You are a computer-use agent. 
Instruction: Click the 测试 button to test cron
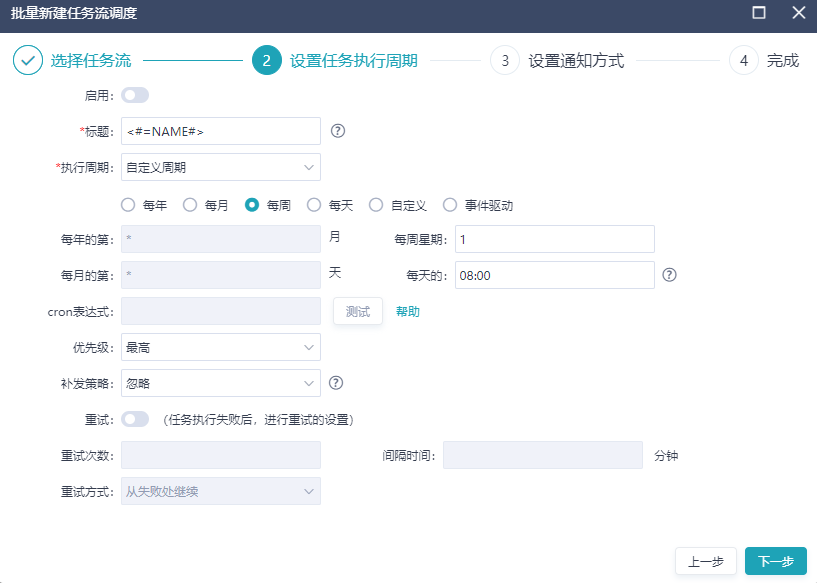[357, 311]
